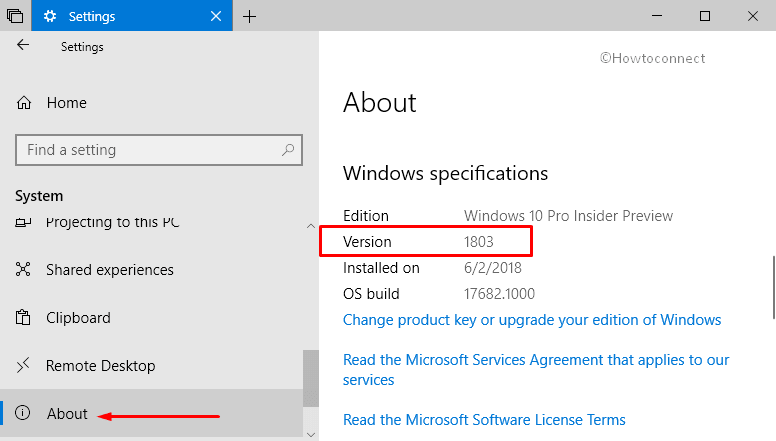Click the OS build value 17682.1000
Image resolution: width=776 pixels, height=441 pixels.
point(499,294)
